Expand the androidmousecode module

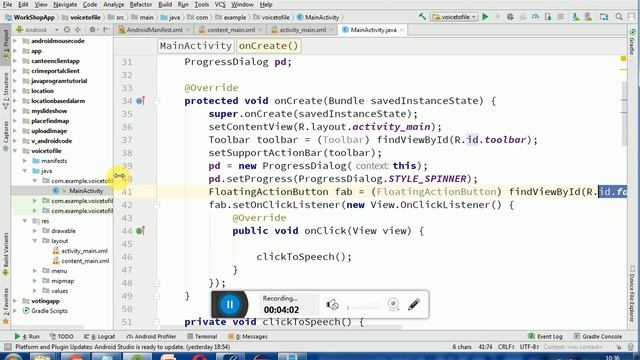coord(15,41)
